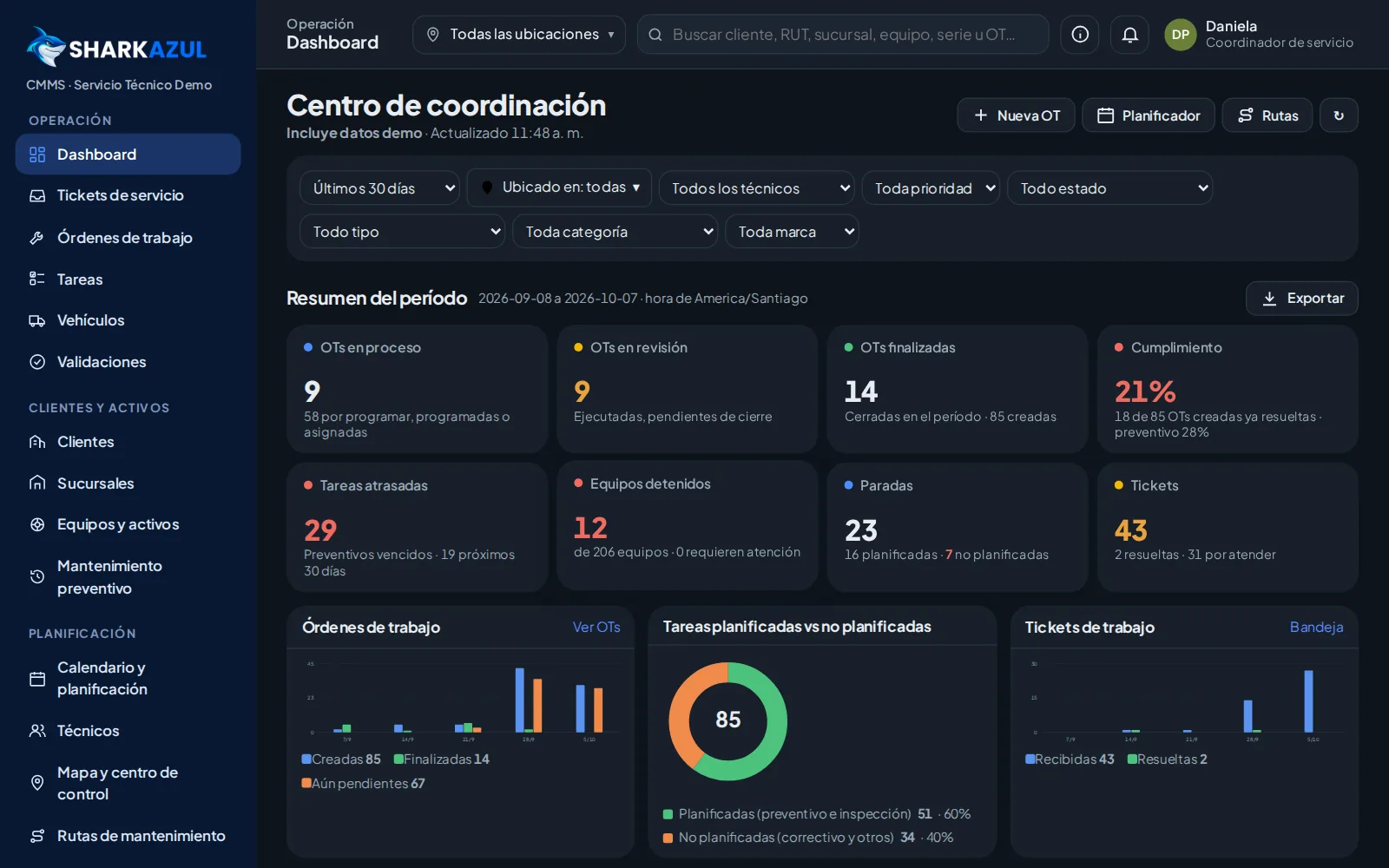The width and height of the screenshot is (1389, 868).
Task: Click the Dashboard grid icon in sidebar
Action: [x=37, y=155]
